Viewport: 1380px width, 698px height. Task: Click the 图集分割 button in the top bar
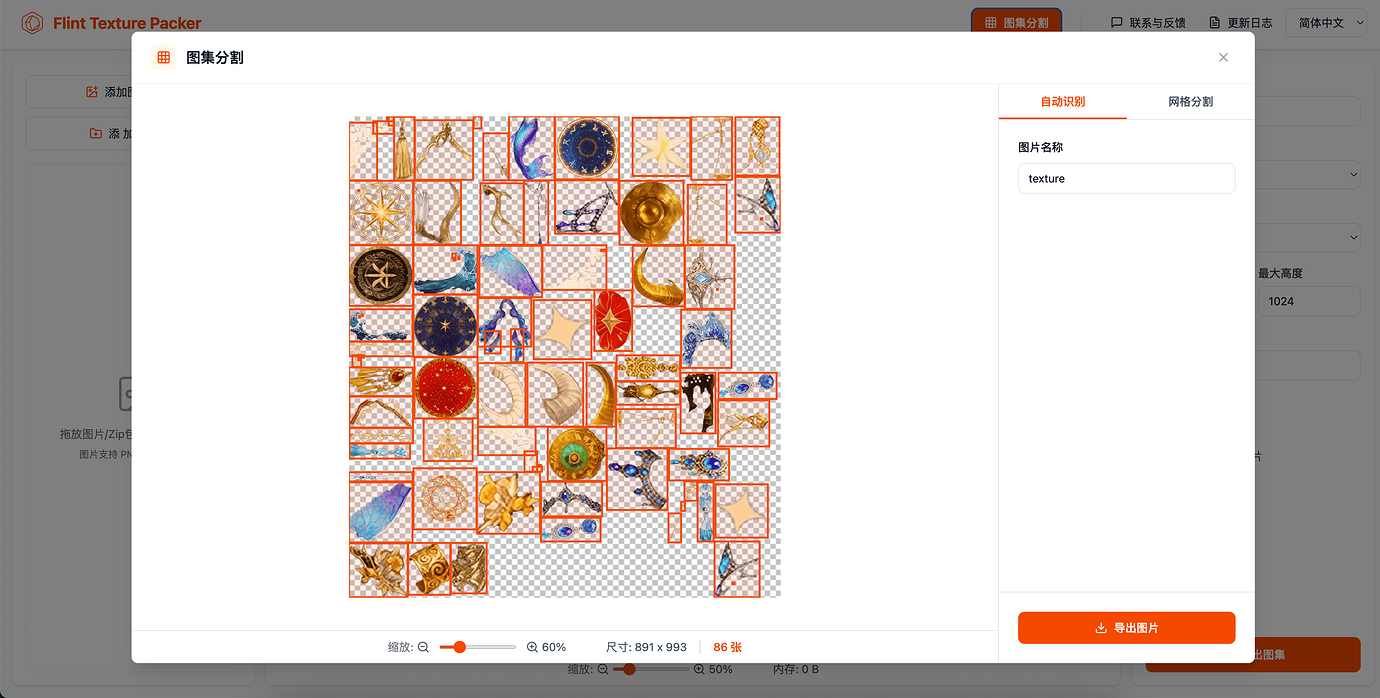[x=1016, y=22]
